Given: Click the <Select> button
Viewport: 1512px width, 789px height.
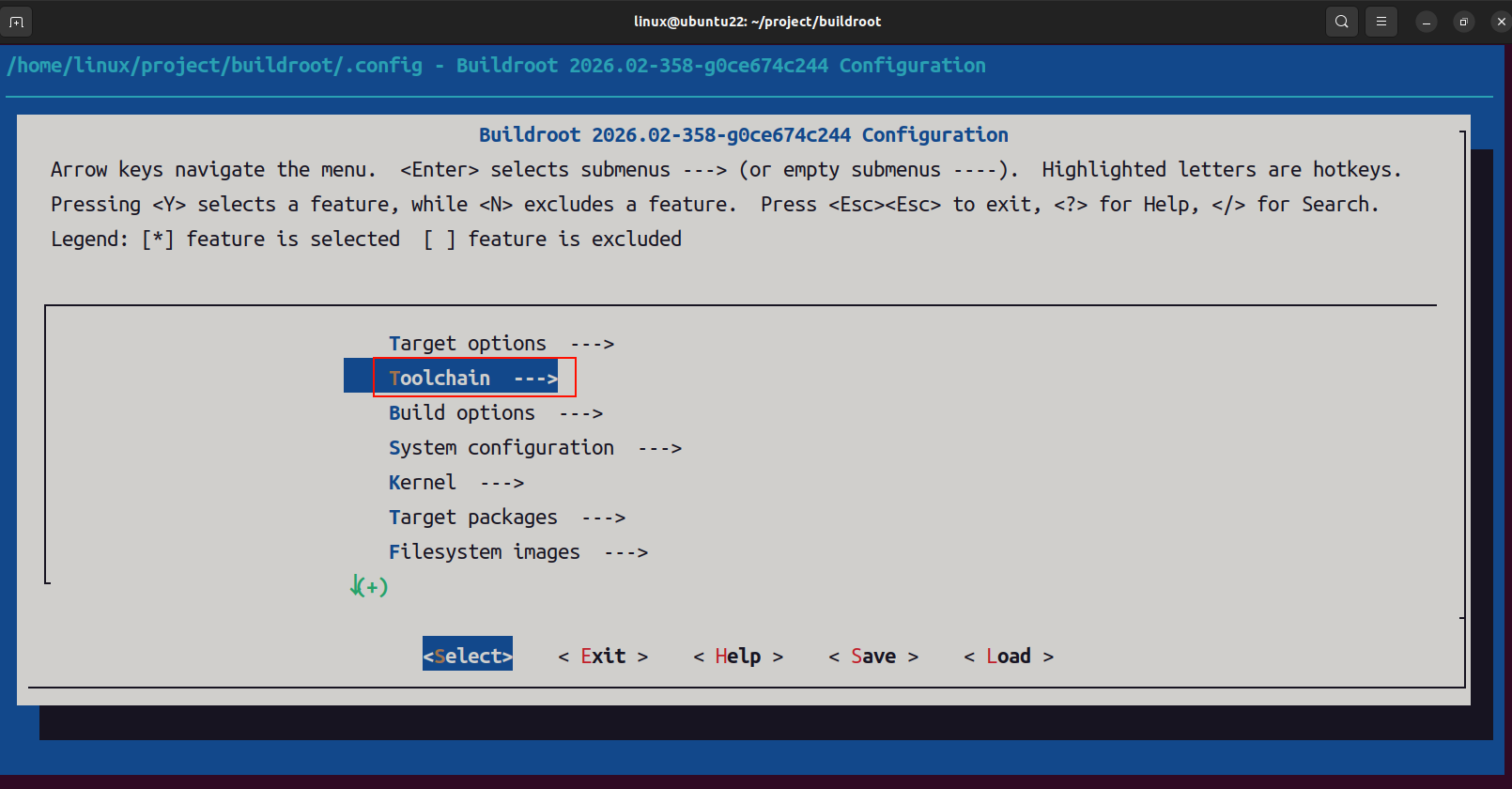Looking at the screenshot, I should click(468, 656).
